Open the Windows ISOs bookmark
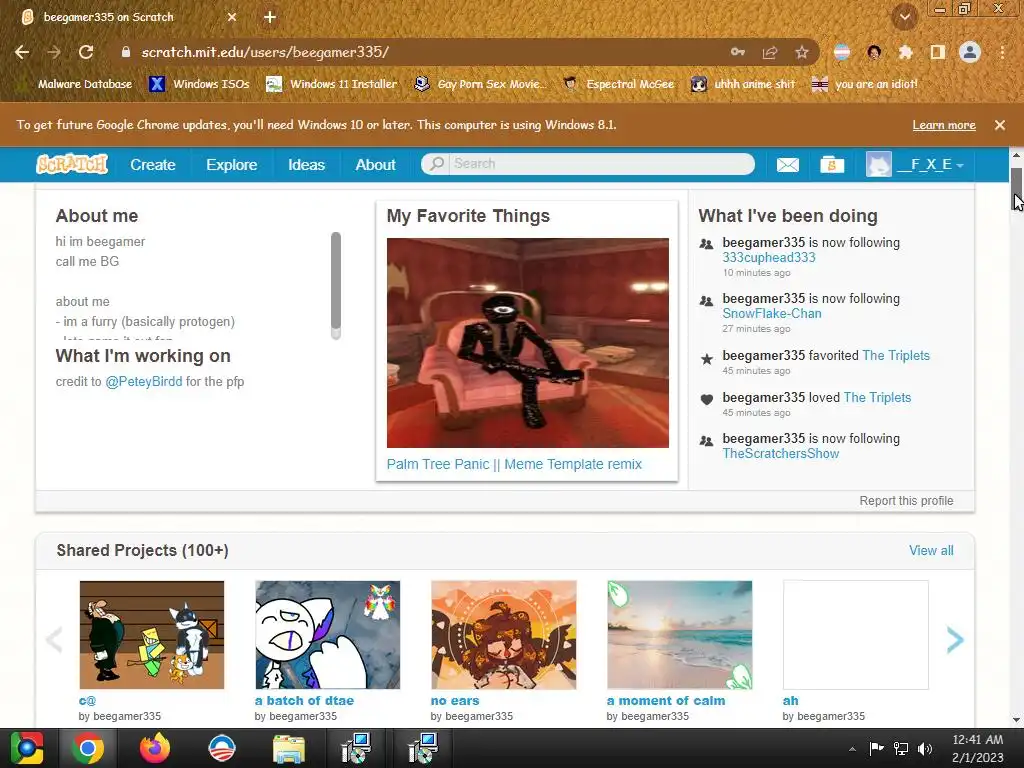Viewport: 1024px width, 768px height. (x=200, y=84)
